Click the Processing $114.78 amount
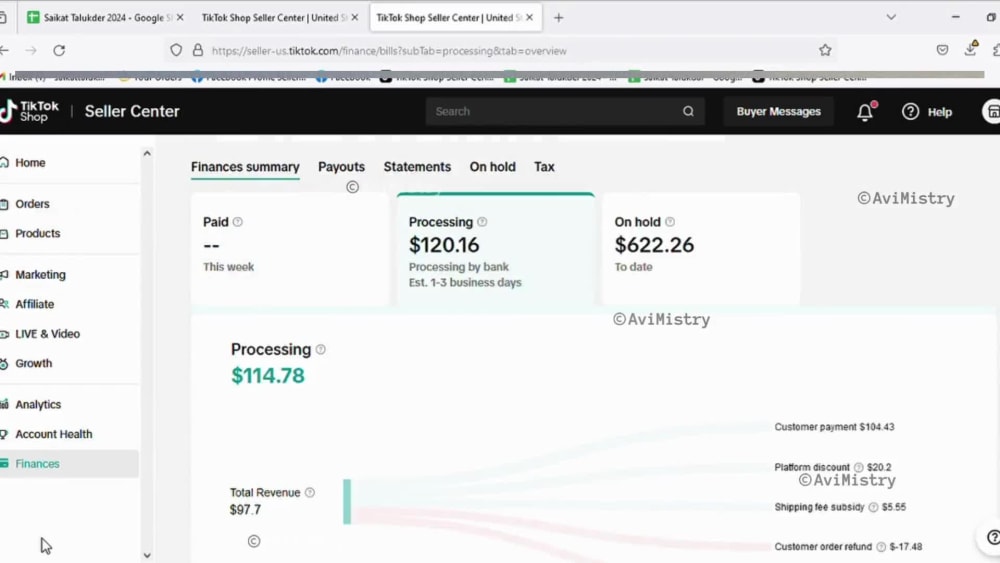 click(x=268, y=376)
